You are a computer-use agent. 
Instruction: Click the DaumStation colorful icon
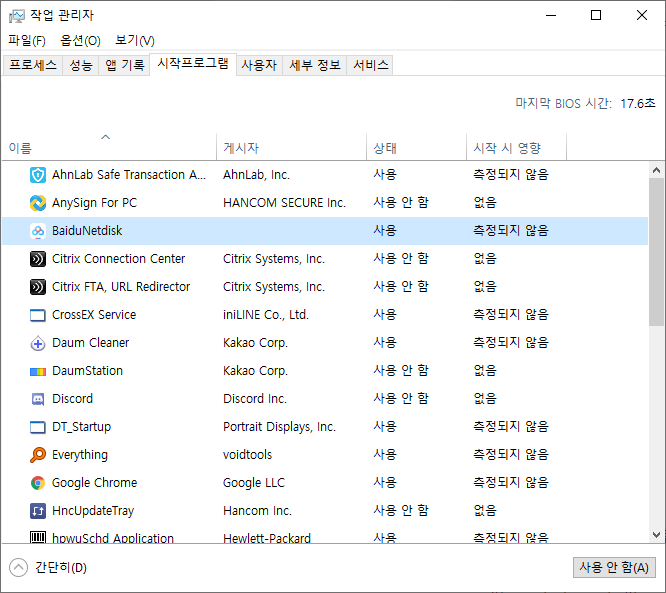[x=38, y=372]
